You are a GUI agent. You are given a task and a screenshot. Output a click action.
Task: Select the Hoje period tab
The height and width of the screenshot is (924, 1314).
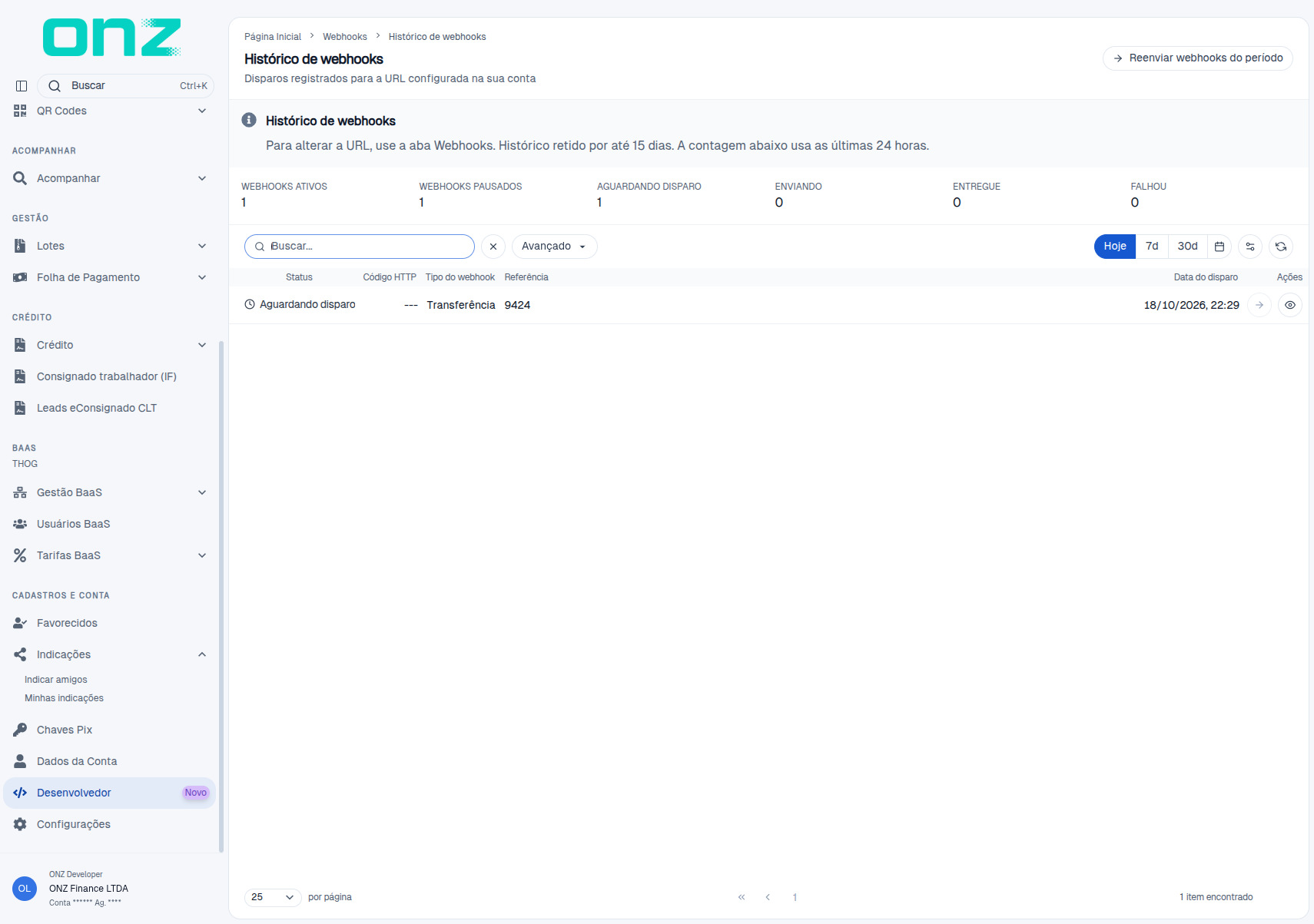tap(1115, 247)
